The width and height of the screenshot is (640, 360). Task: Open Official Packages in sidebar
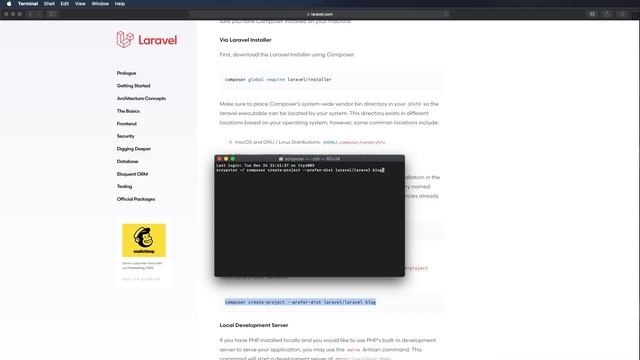click(x=136, y=199)
